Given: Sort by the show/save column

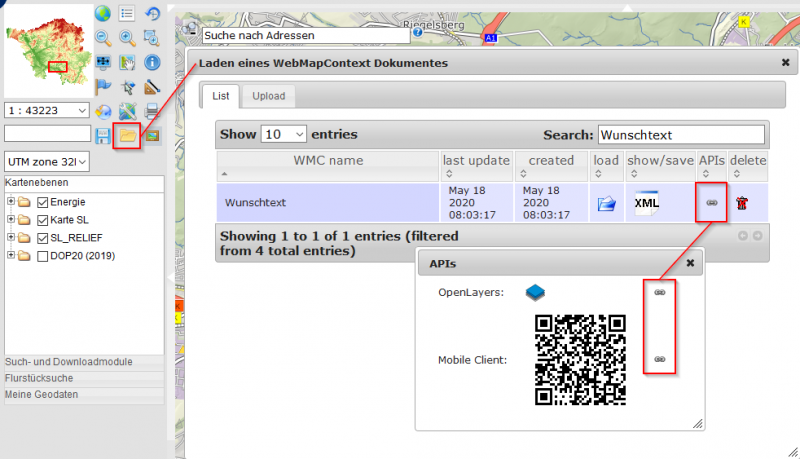Looking at the screenshot, I should [x=660, y=166].
